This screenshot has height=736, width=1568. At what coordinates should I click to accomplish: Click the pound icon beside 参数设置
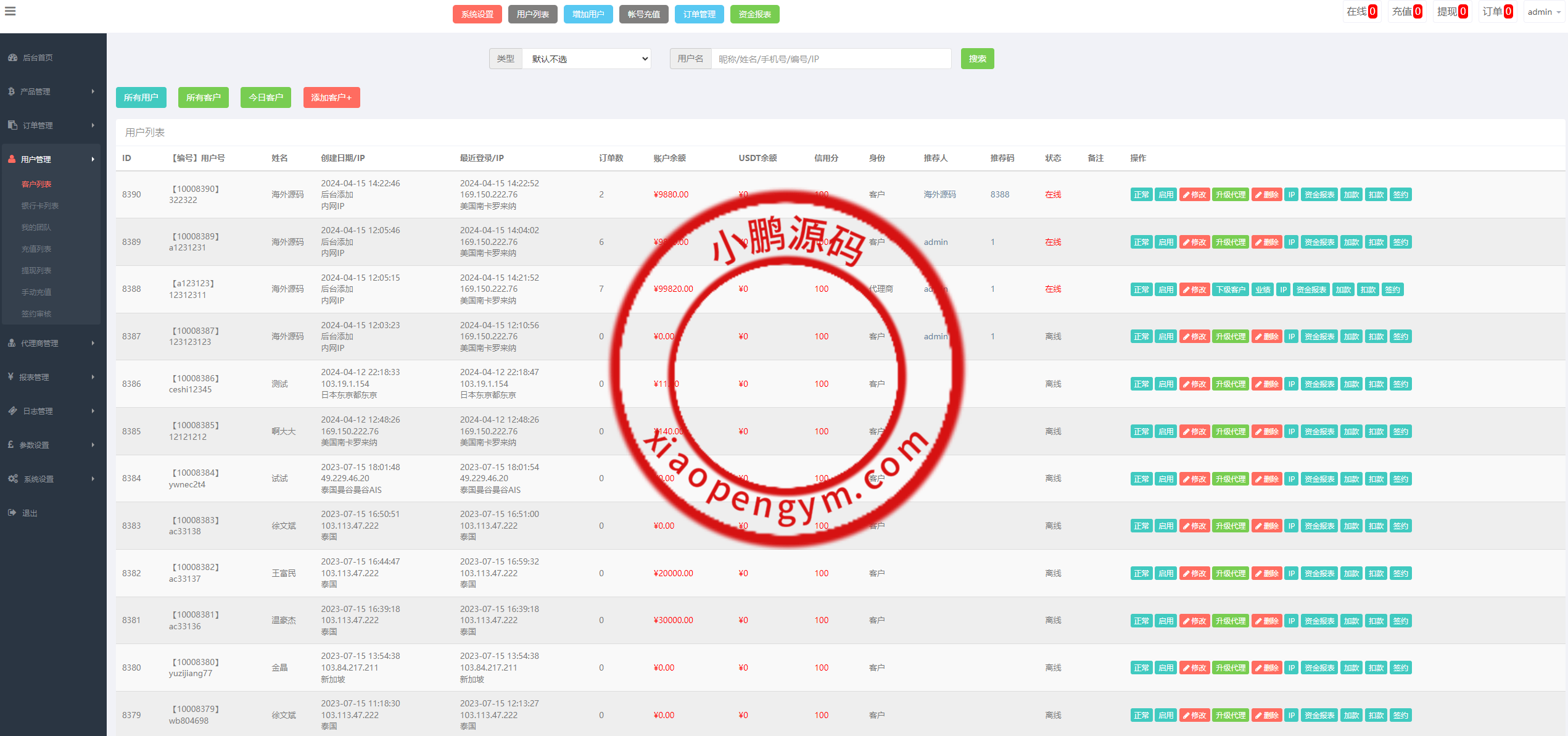11,445
